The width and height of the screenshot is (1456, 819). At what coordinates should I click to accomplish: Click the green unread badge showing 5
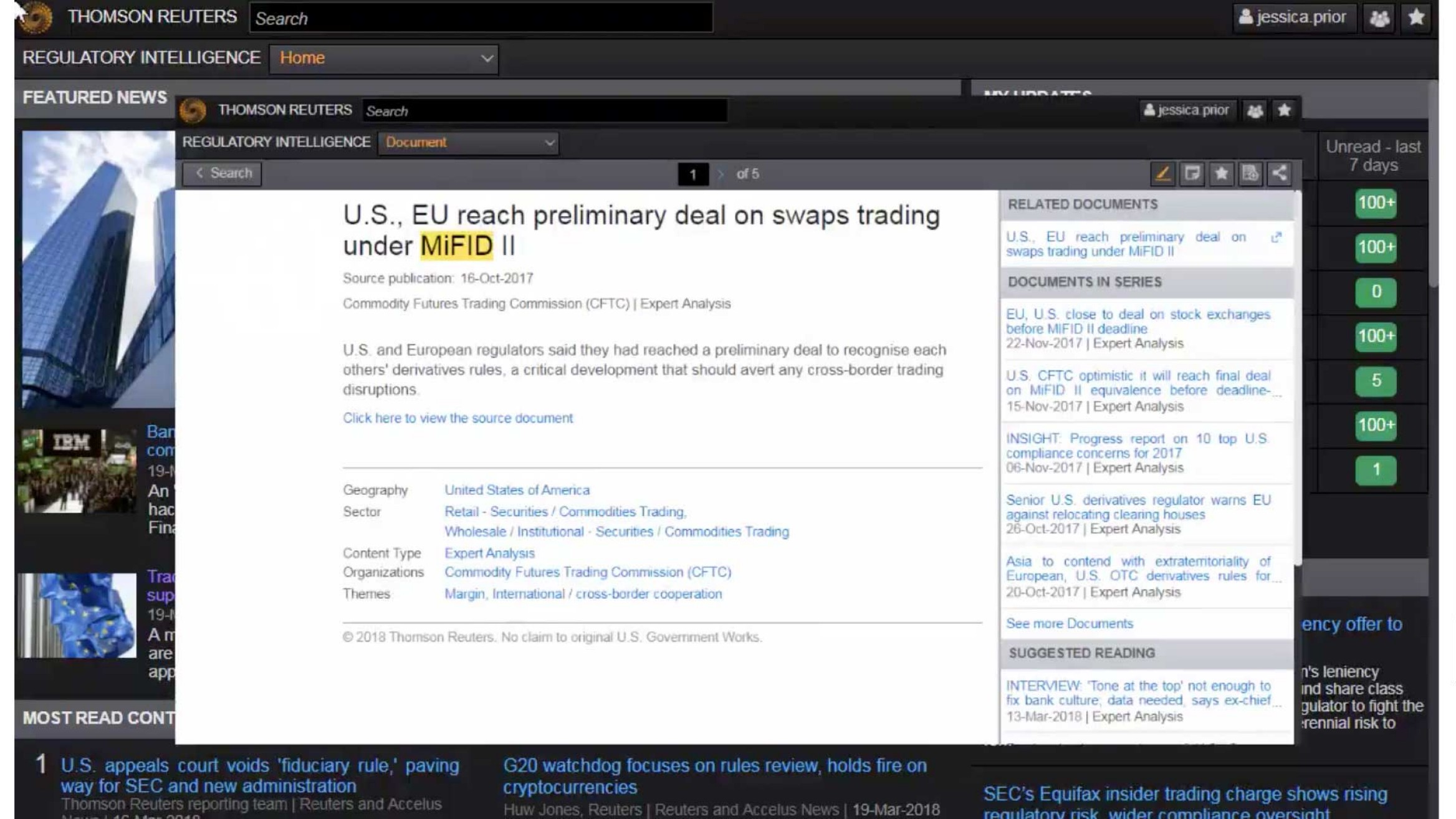pos(1376,381)
